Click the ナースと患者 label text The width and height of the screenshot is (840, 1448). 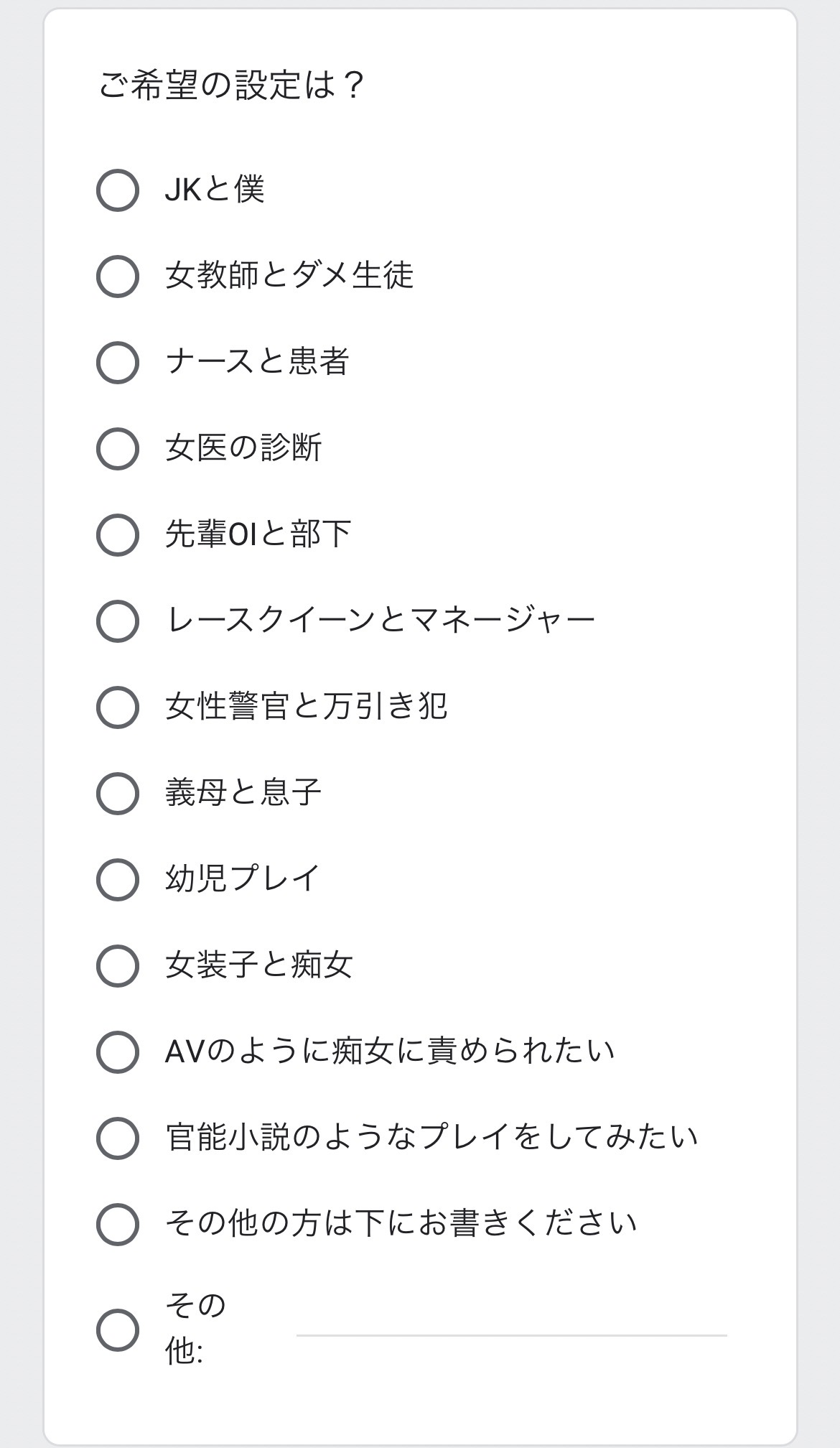[257, 361]
